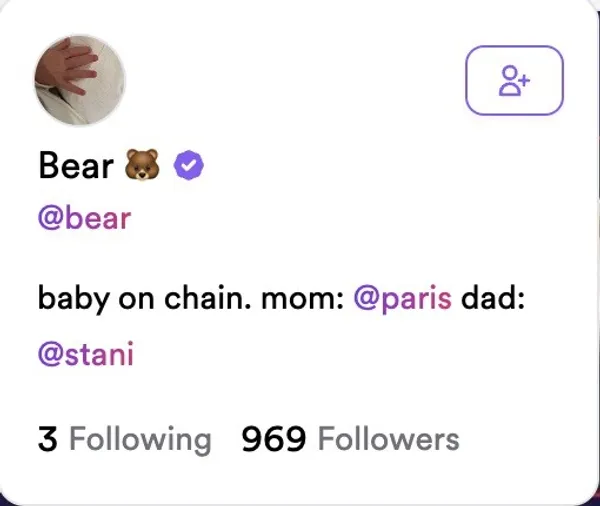Image resolution: width=600 pixels, height=506 pixels.
Task: Click the follower count number 969
Action: tap(273, 439)
